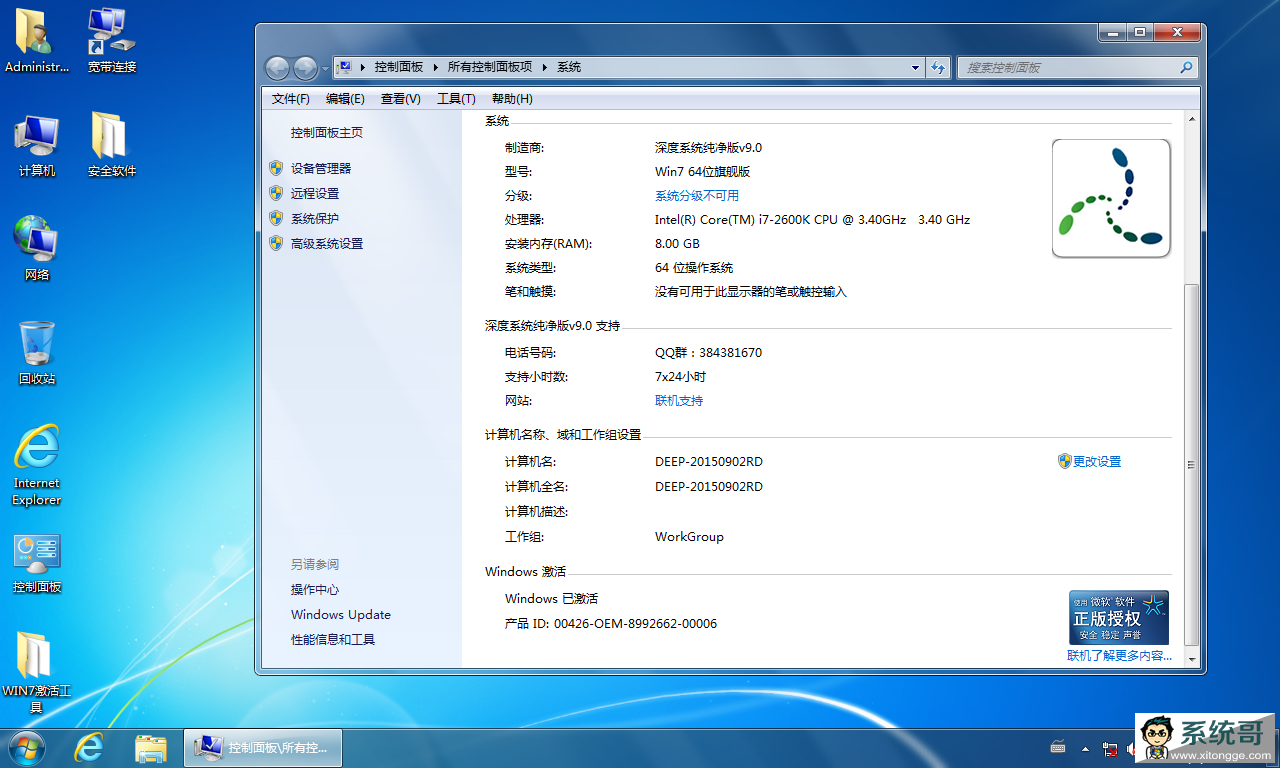
Task: Click the QQ群：384381670 phone number text
Action: [x=708, y=353]
